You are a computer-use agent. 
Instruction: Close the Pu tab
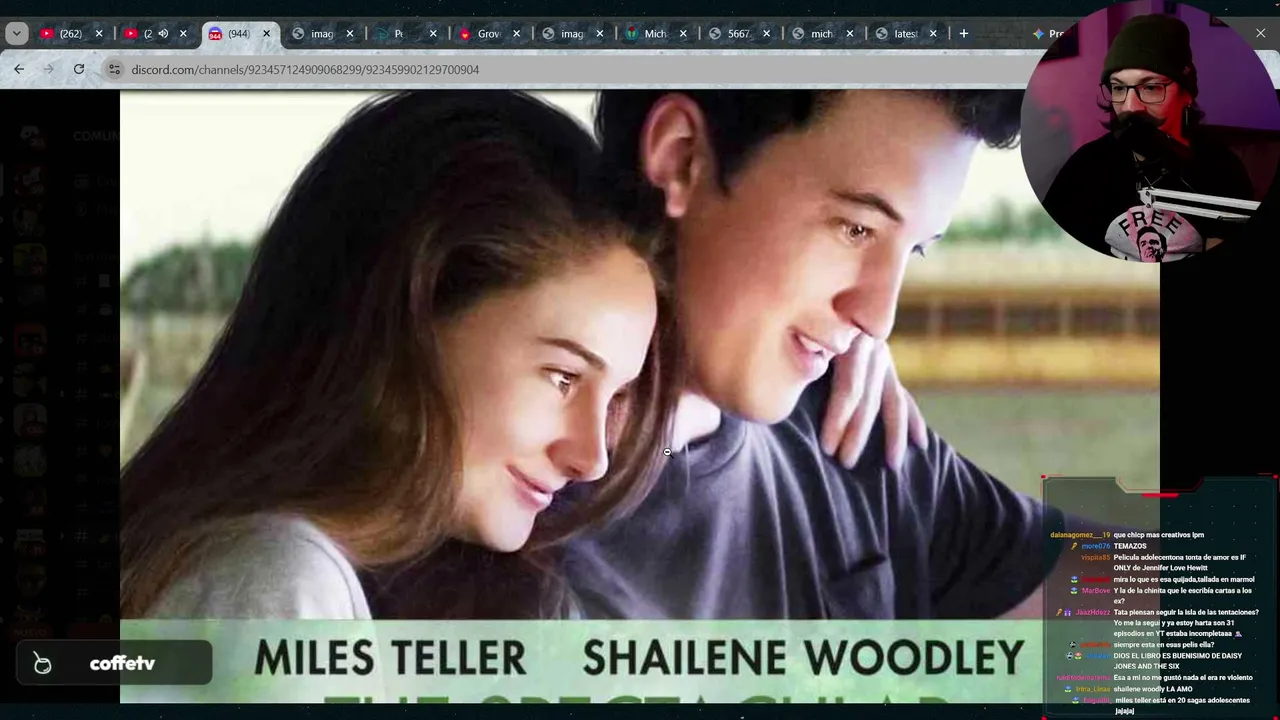point(433,33)
